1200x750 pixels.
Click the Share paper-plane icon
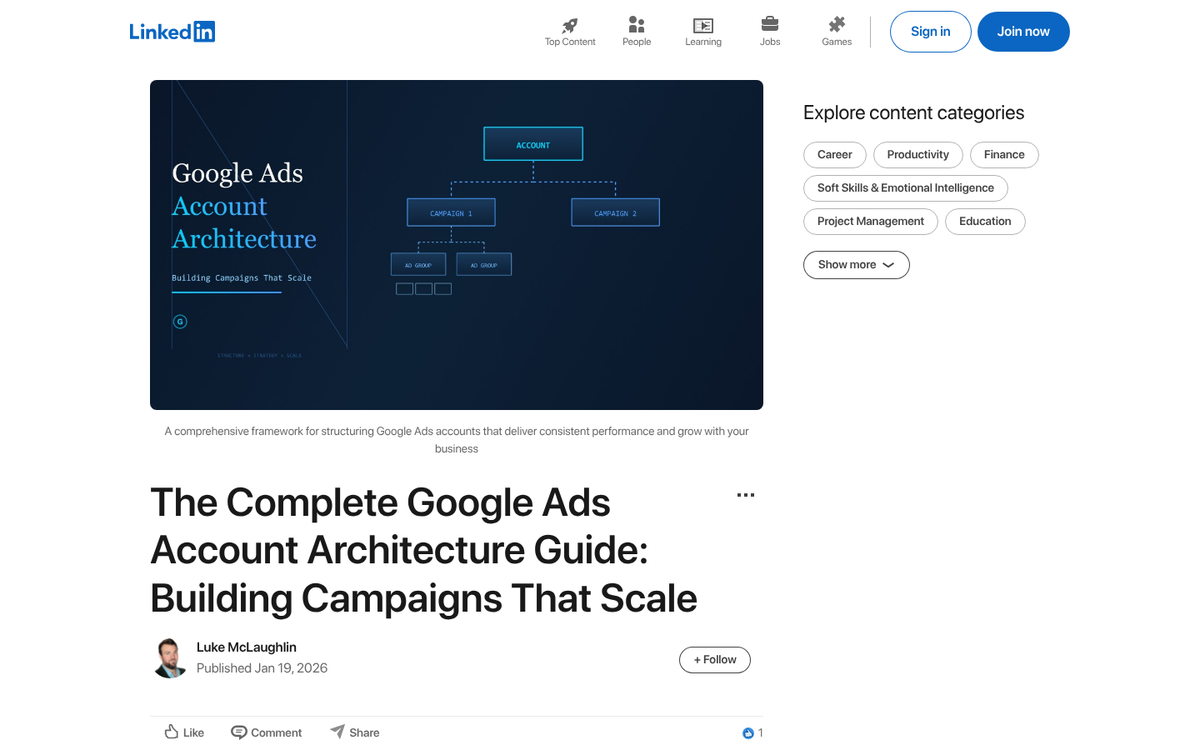pyautogui.click(x=340, y=731)
